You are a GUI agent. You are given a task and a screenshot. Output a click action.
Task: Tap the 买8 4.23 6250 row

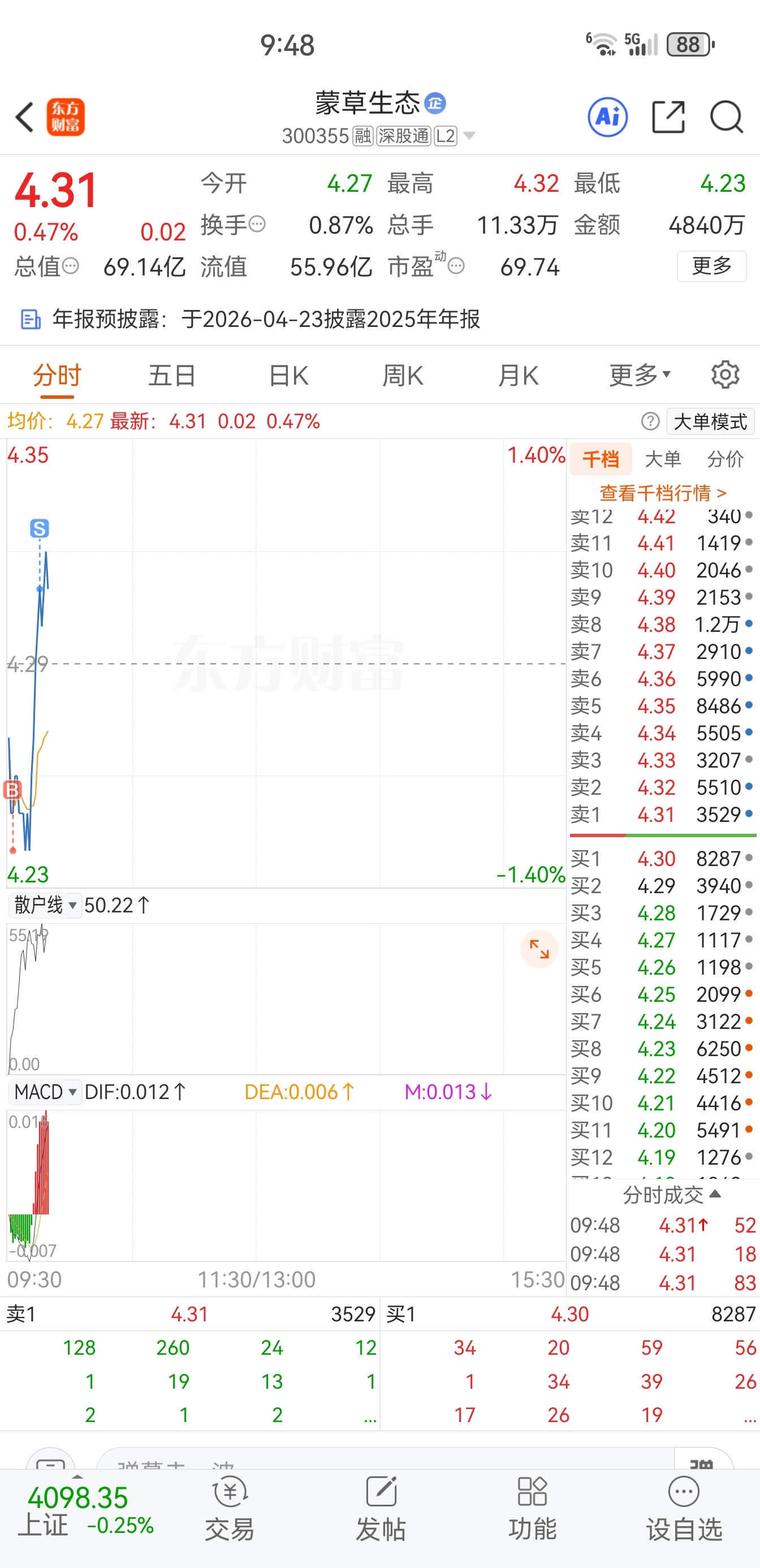(663, 1049)
